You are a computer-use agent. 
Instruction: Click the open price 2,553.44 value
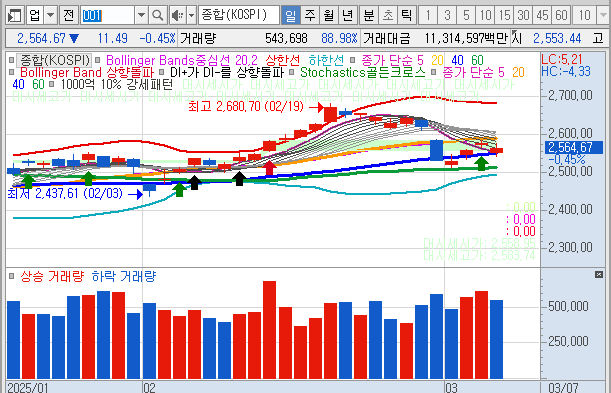pos(557,38)
